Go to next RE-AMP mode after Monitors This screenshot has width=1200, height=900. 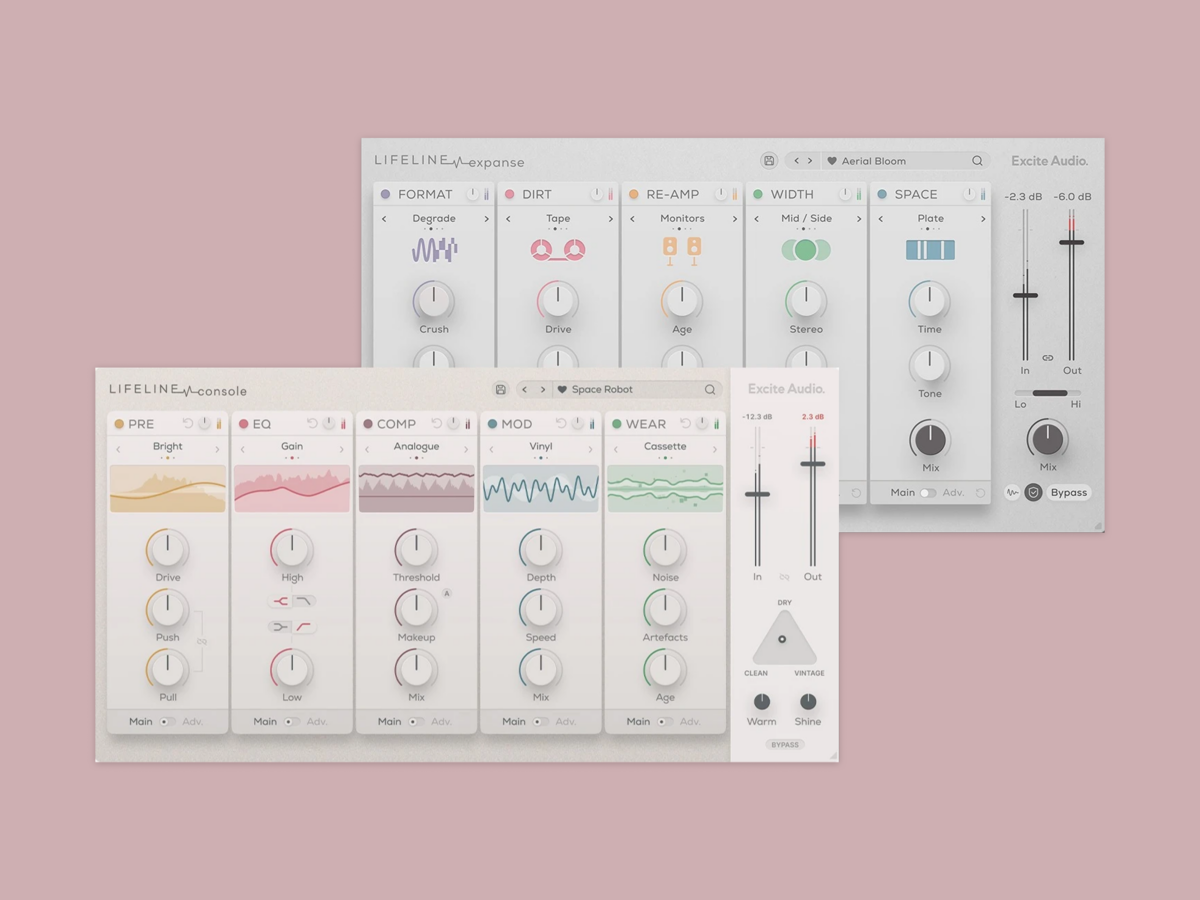coord(734,219)
